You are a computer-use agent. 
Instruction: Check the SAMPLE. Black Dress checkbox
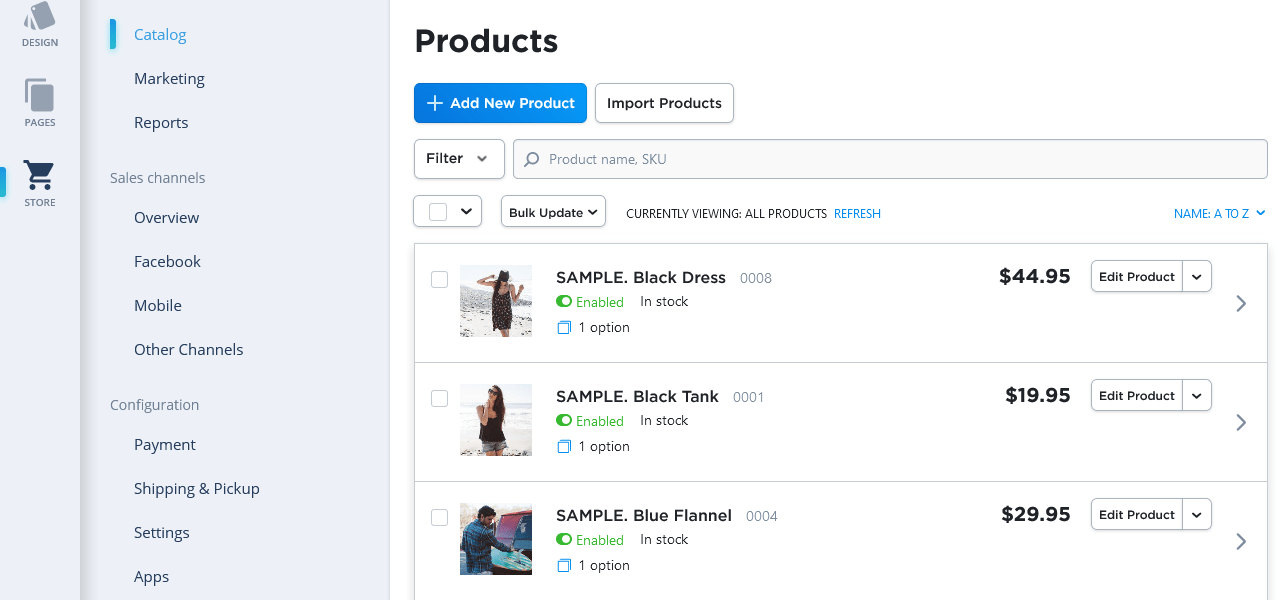439,279
